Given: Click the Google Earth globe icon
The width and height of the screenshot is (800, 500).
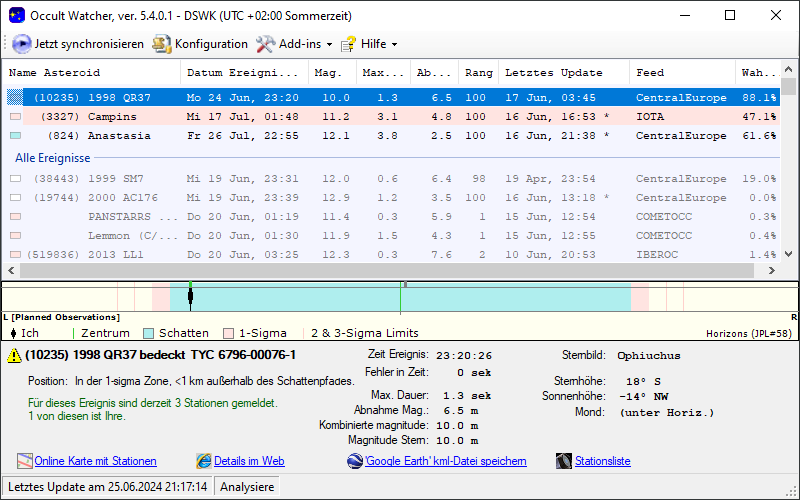Looking at the screenshot, I should pyautogui.click(x=355, y=461).
